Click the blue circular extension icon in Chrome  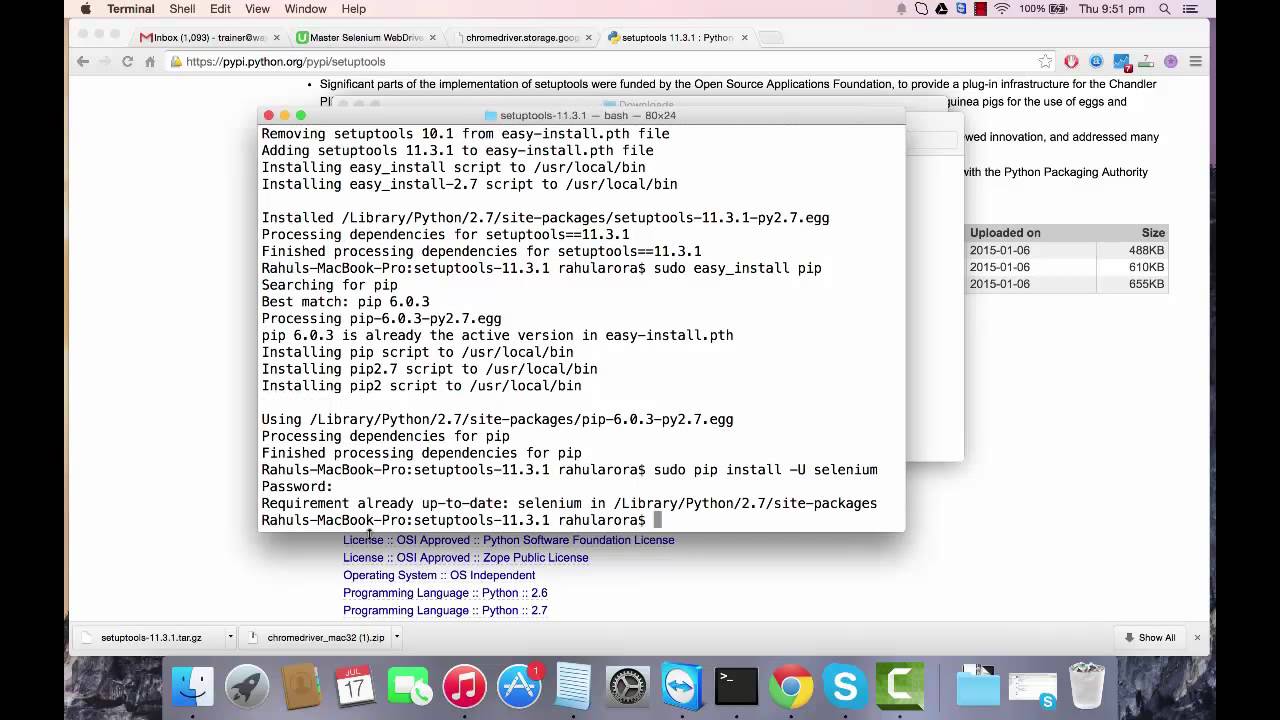[x=1096, y=62]
